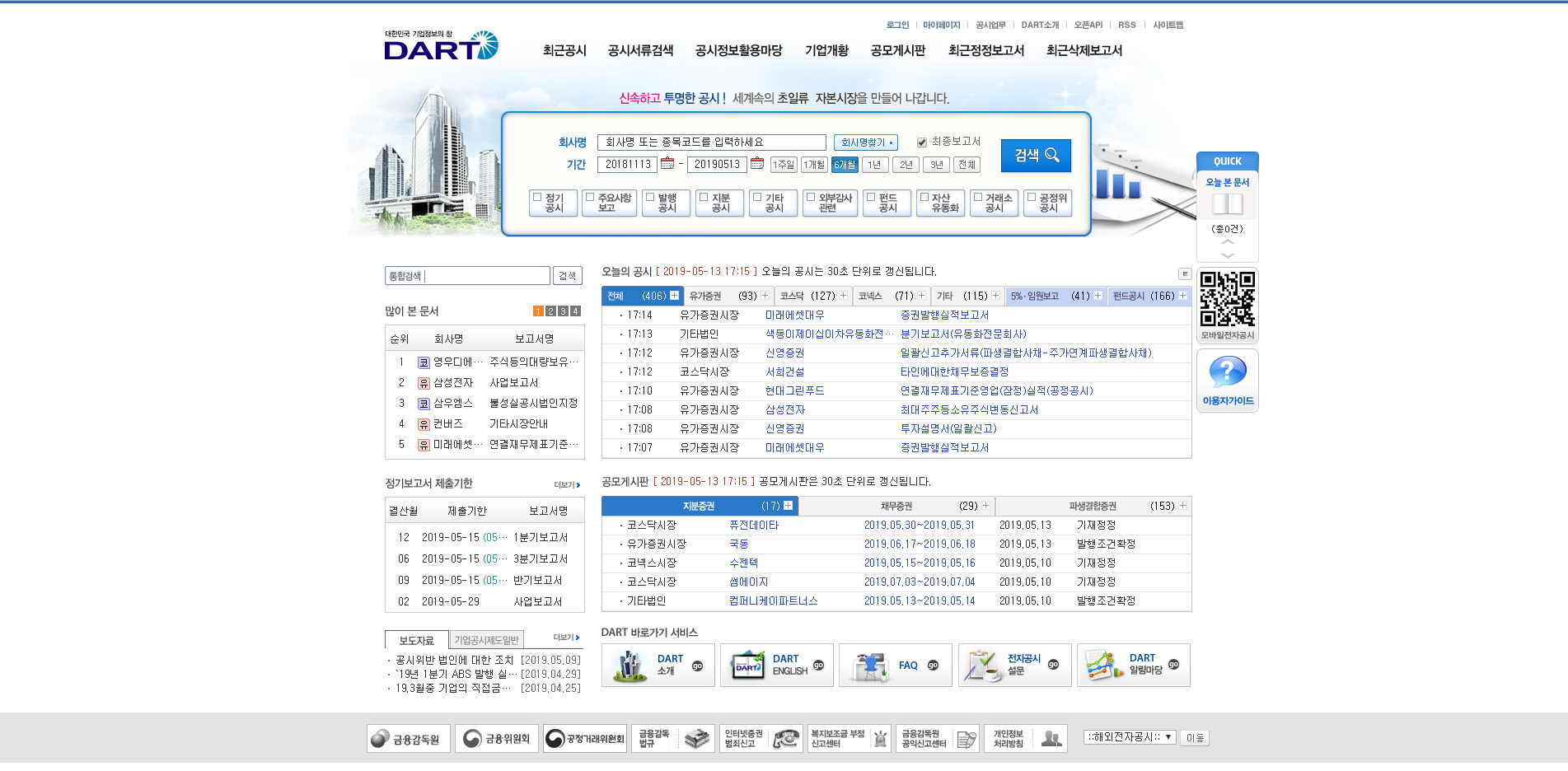Open 금융감독원 공익신고센터 footer link
The image size is (1568, 771).
click(x=938, y=739)
